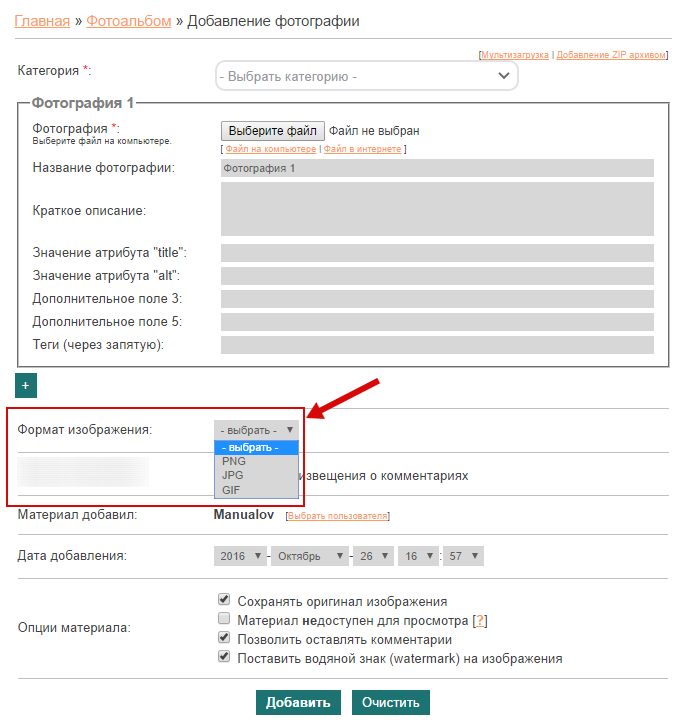Open the day 26 dropdown
This screenshot has height=727, width=684.
tap(371, 556)
